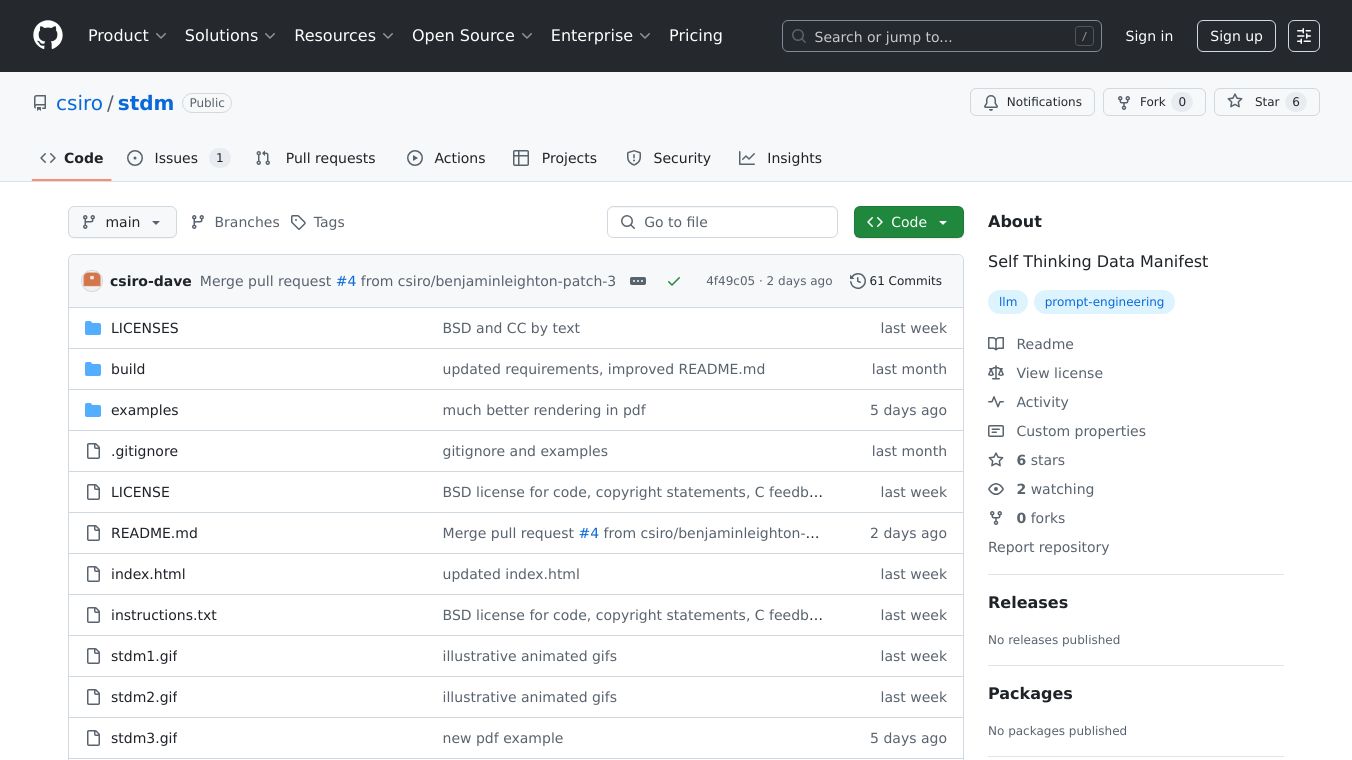Open the View license link
The image size is (1352, 760).
tap(1059, 373)
